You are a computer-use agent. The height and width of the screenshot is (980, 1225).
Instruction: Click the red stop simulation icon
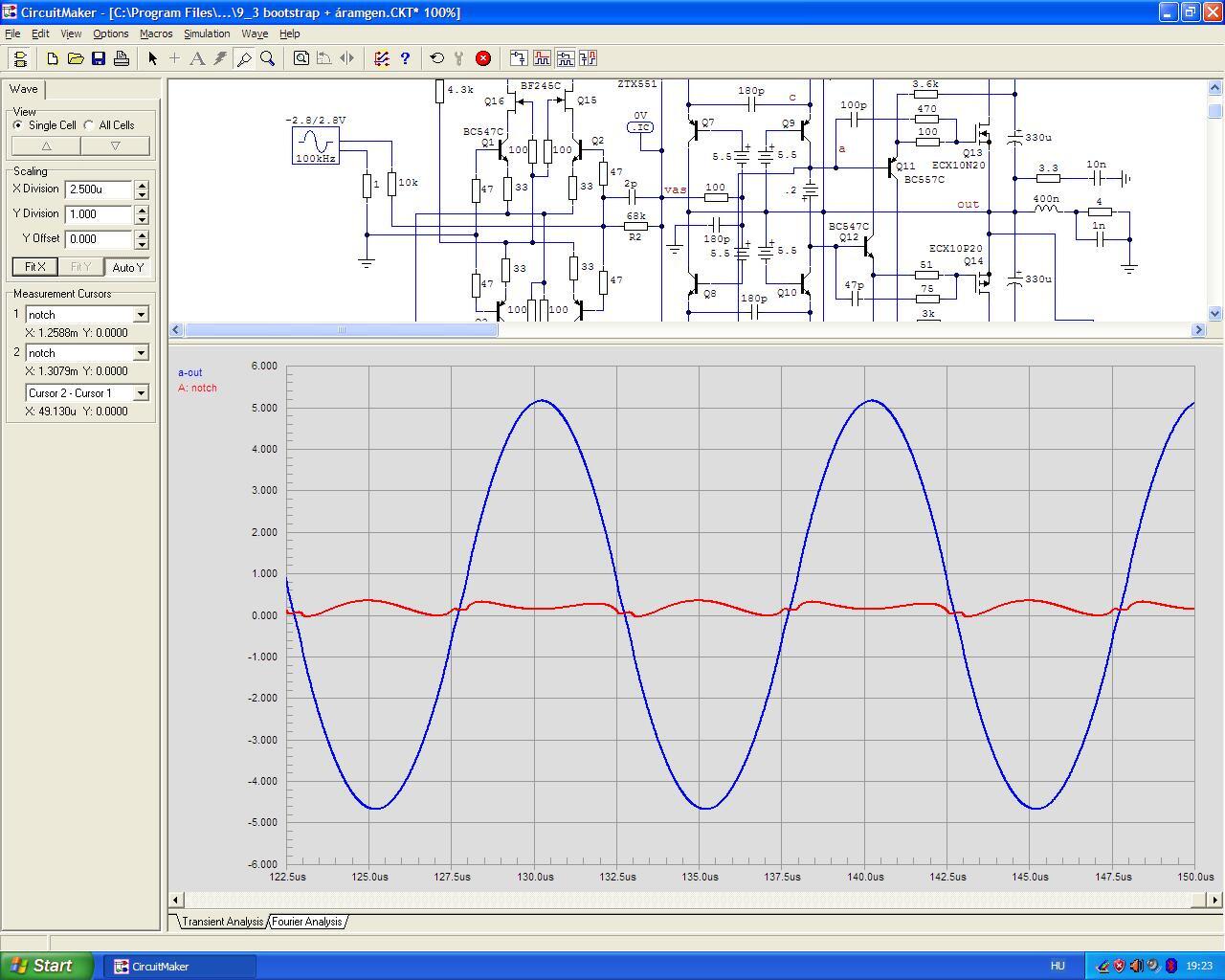tap(483, 58)
